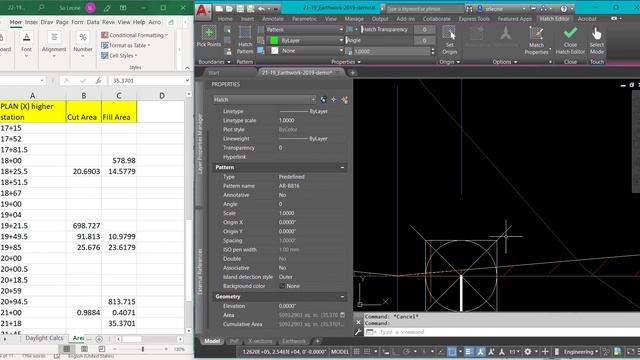Click Select Objects icon in Properties panel
The height and width of the screenshot is (360, 640).
[x=334, y=99]
